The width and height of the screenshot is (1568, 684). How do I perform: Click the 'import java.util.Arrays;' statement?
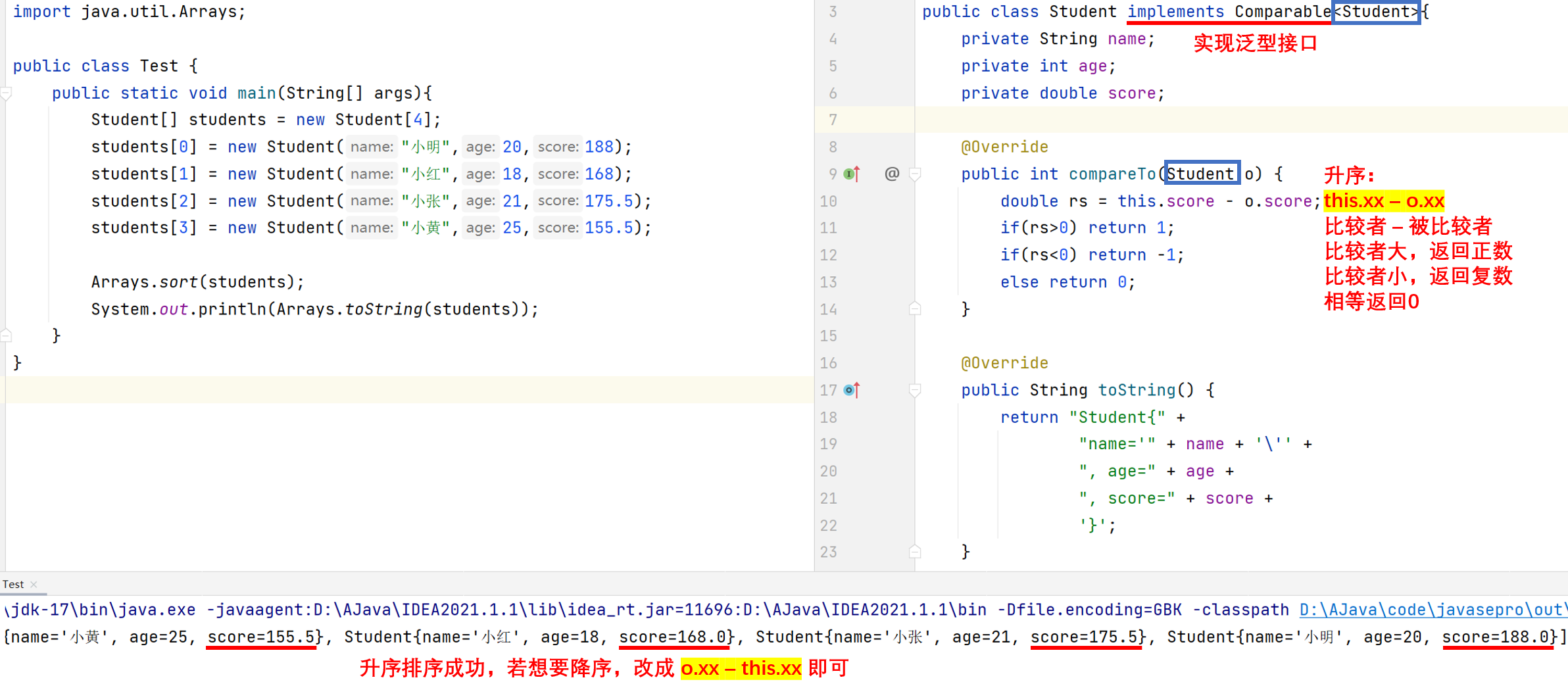pos(129,12)
